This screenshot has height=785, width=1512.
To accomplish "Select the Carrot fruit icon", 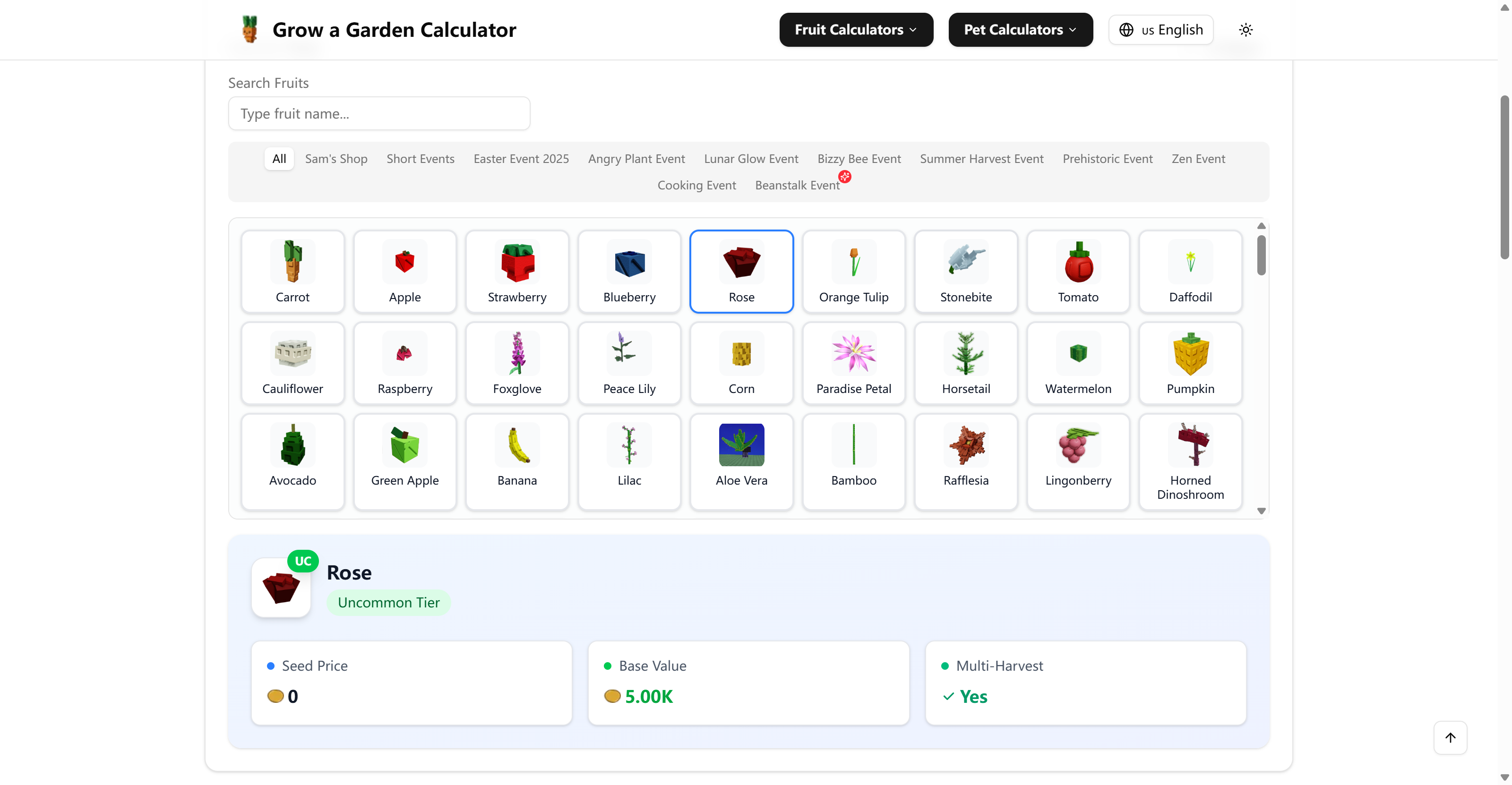I will (292, 262).
